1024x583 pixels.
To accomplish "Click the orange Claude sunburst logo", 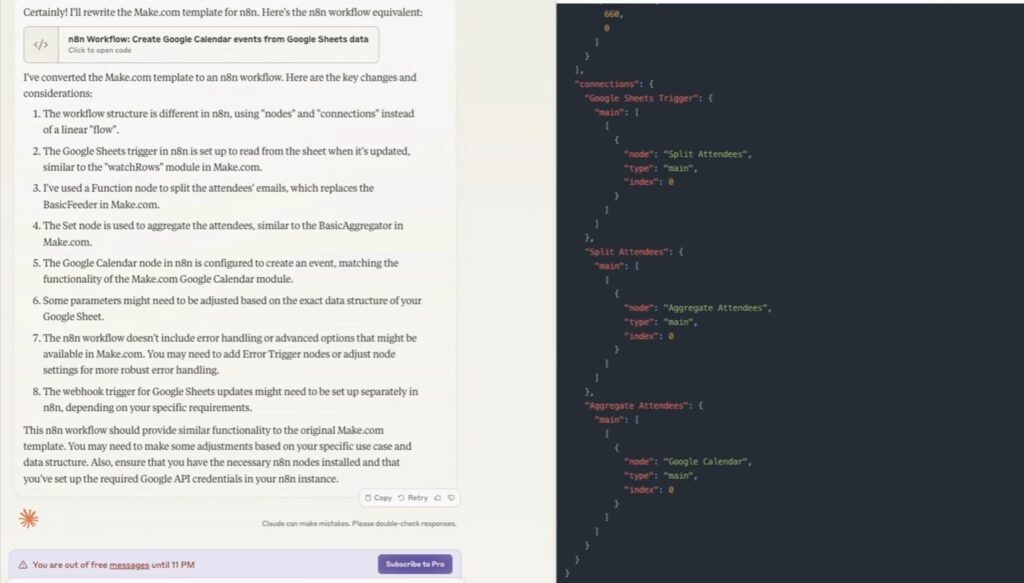I will tap(28, 518).
